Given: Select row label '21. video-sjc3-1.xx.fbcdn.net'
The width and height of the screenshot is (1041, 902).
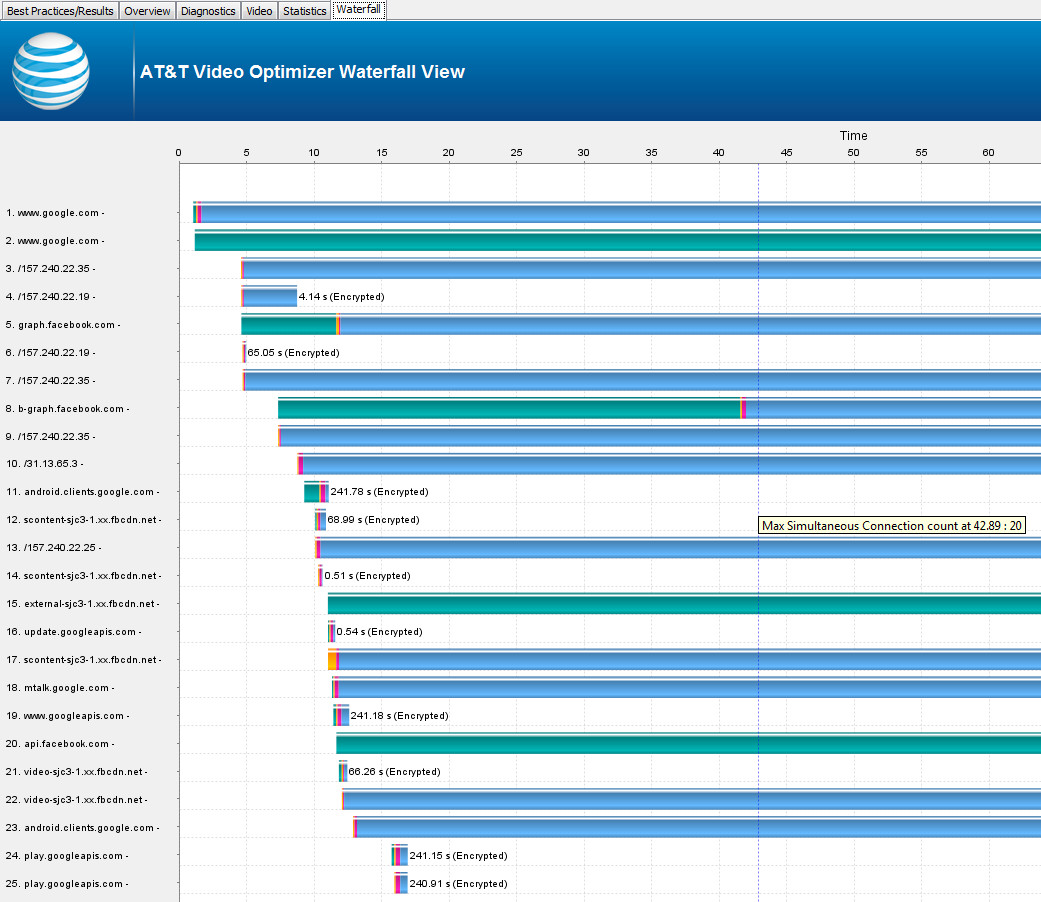Looking at the screenshot, I should [76, 772].
